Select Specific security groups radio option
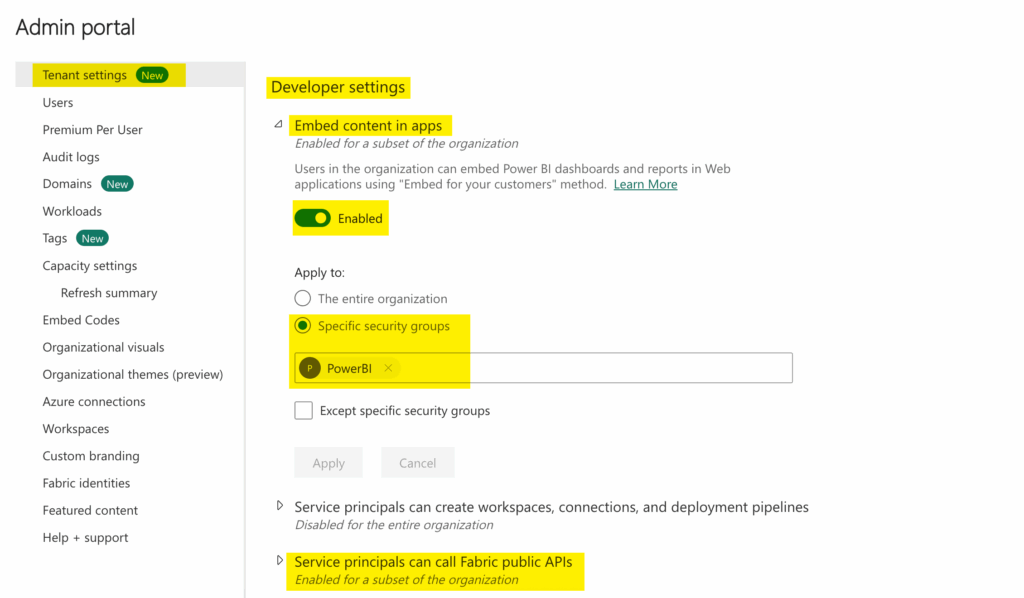Image resolution: width=1024 pixels, height=598 pixels. [x=303, y=326]
